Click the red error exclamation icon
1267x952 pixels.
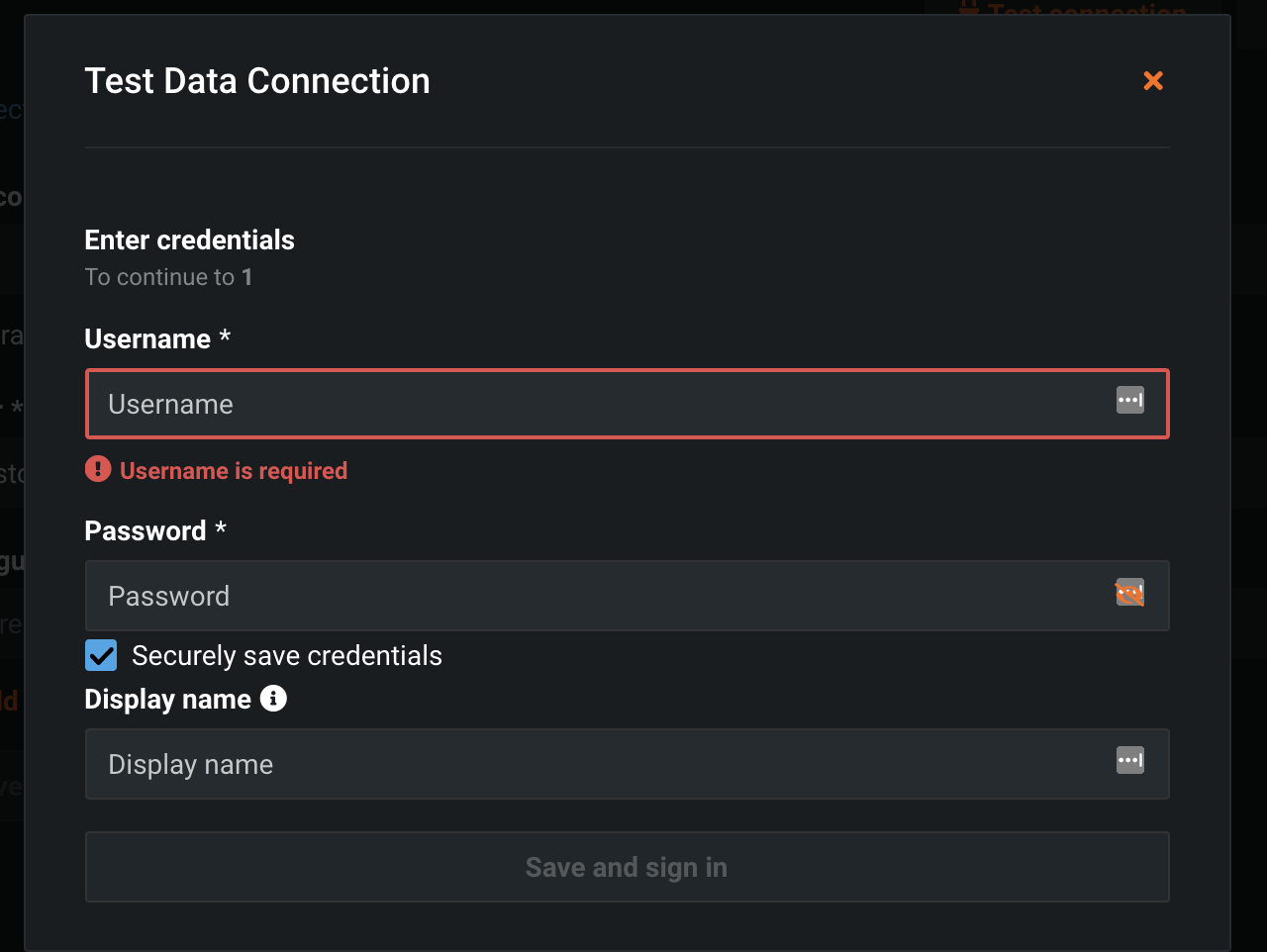tap(98, 469)
